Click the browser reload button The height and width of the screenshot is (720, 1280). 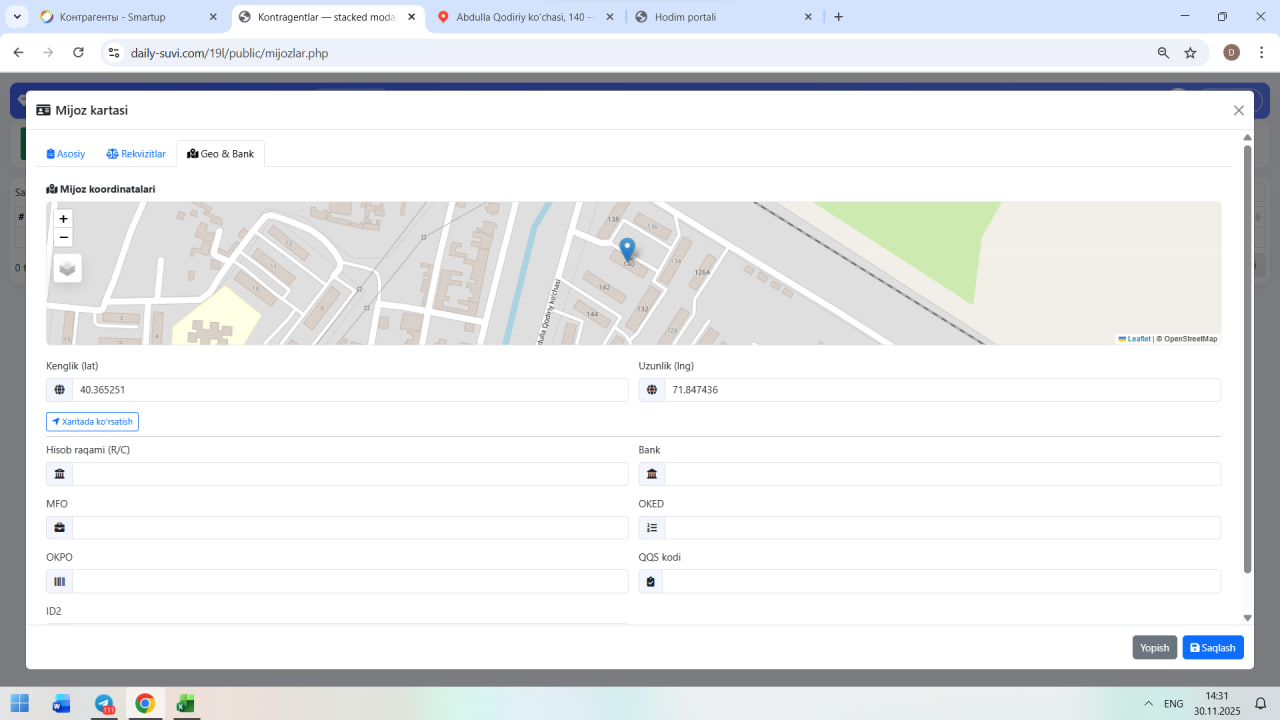coord(78,53)
